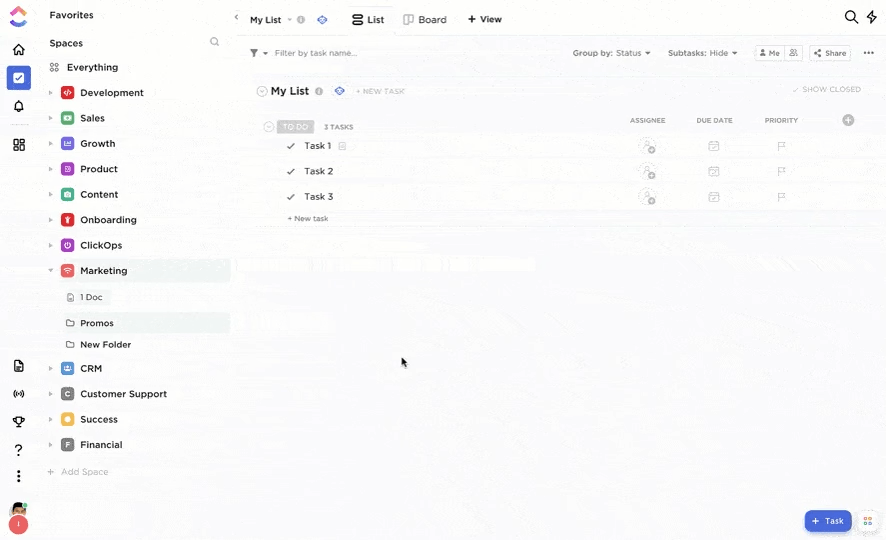Open the apps grid icon at bottom right
This screenshot has width=886, height=540.
[x=868, y=521]
